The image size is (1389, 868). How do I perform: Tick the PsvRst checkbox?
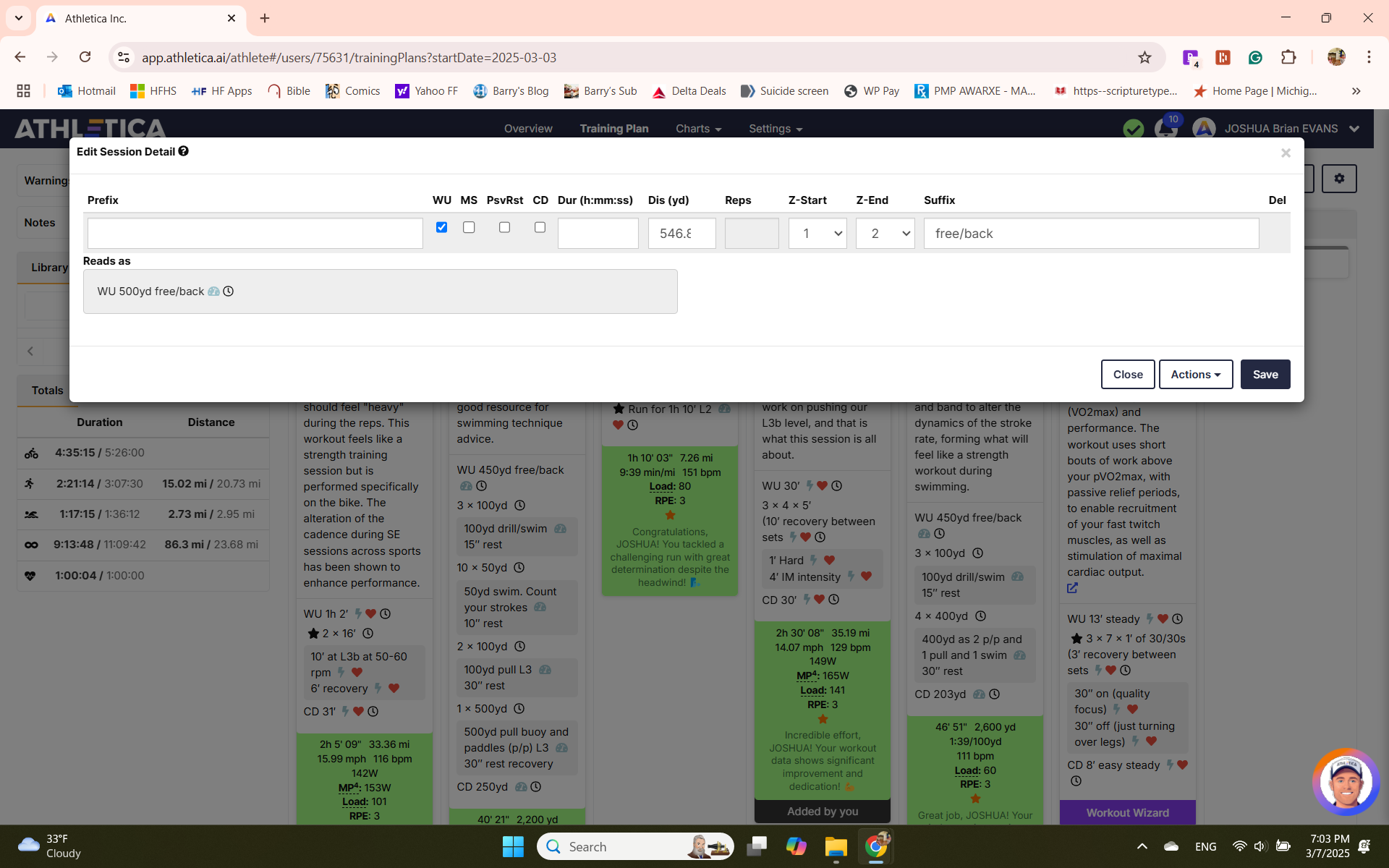[504, 227]
